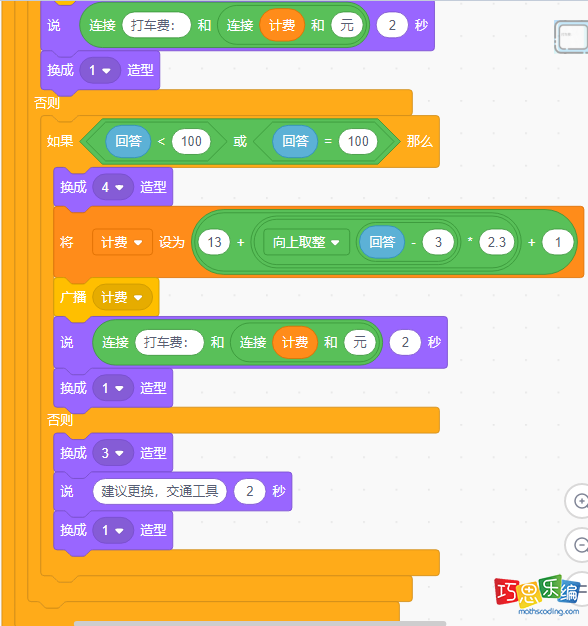The image size is (588, 626).
Task: Open the costume dropdown showing 4
Action: coord(113,187)
